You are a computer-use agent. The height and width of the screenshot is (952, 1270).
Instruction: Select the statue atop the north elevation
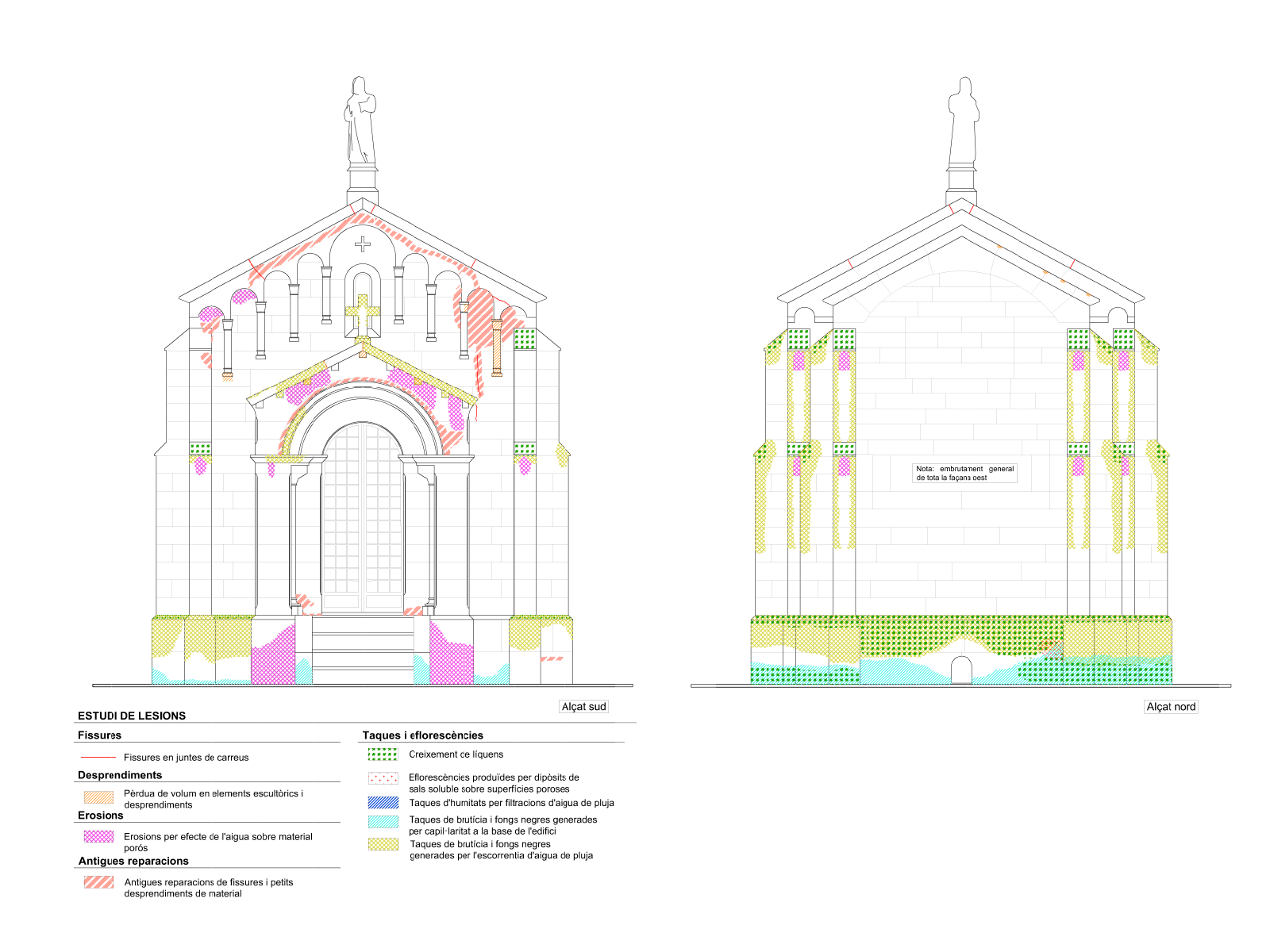coord(964,121)
